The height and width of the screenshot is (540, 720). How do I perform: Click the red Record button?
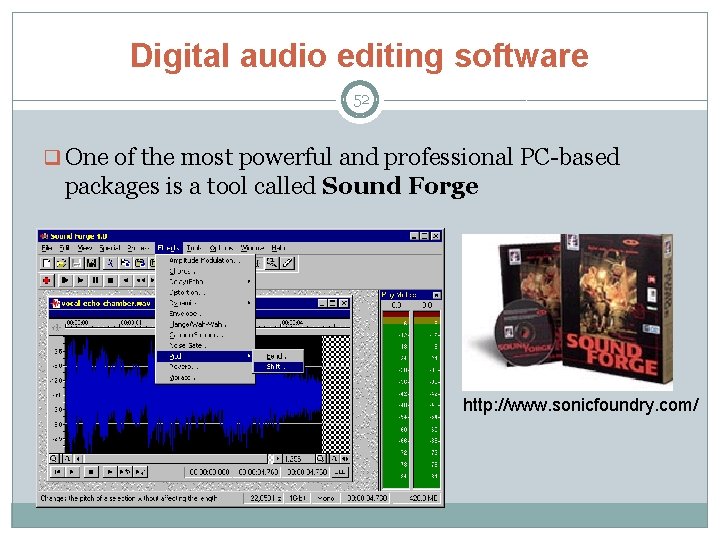click(46, 280)
